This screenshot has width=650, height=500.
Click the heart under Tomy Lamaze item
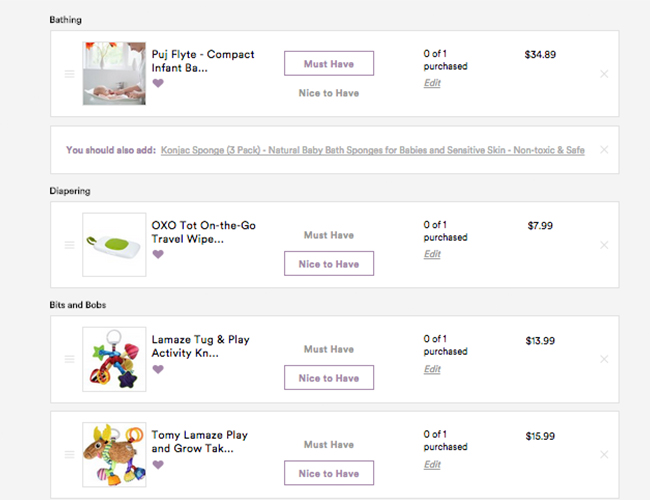[x=158, y=464]
